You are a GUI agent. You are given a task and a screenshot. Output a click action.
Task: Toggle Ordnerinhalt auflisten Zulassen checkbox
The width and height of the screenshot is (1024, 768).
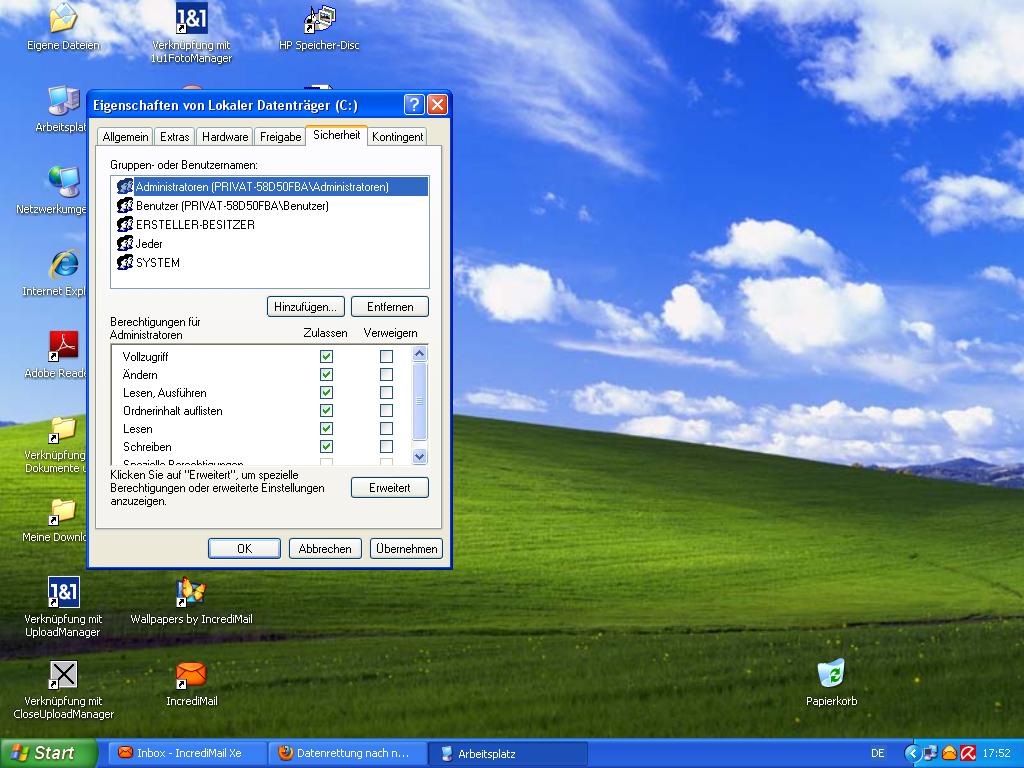327,411
